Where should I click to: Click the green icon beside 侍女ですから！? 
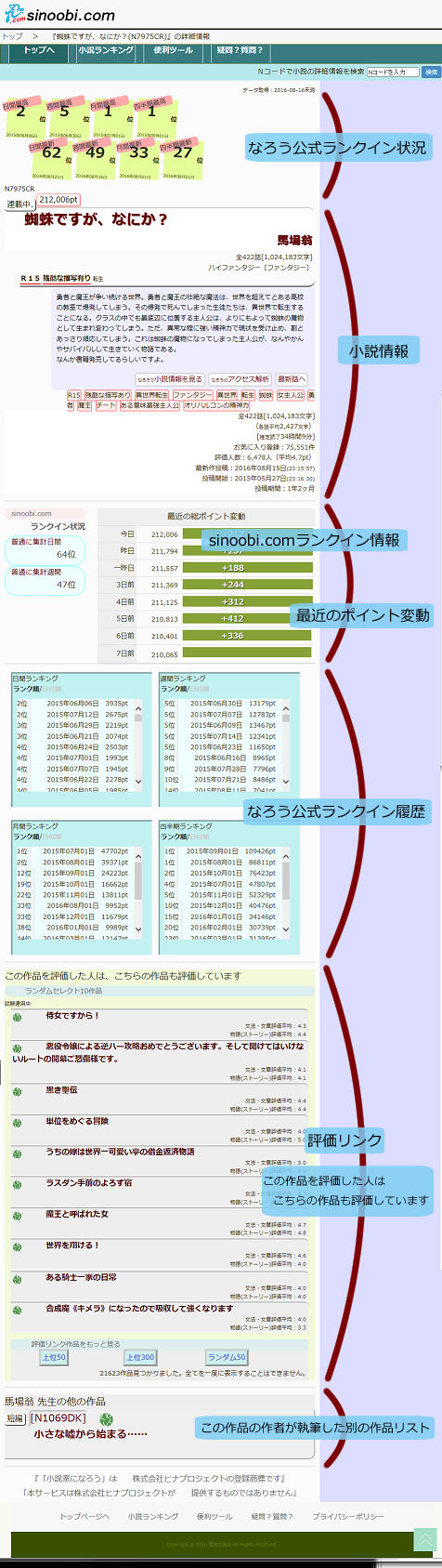(17, 1017)
